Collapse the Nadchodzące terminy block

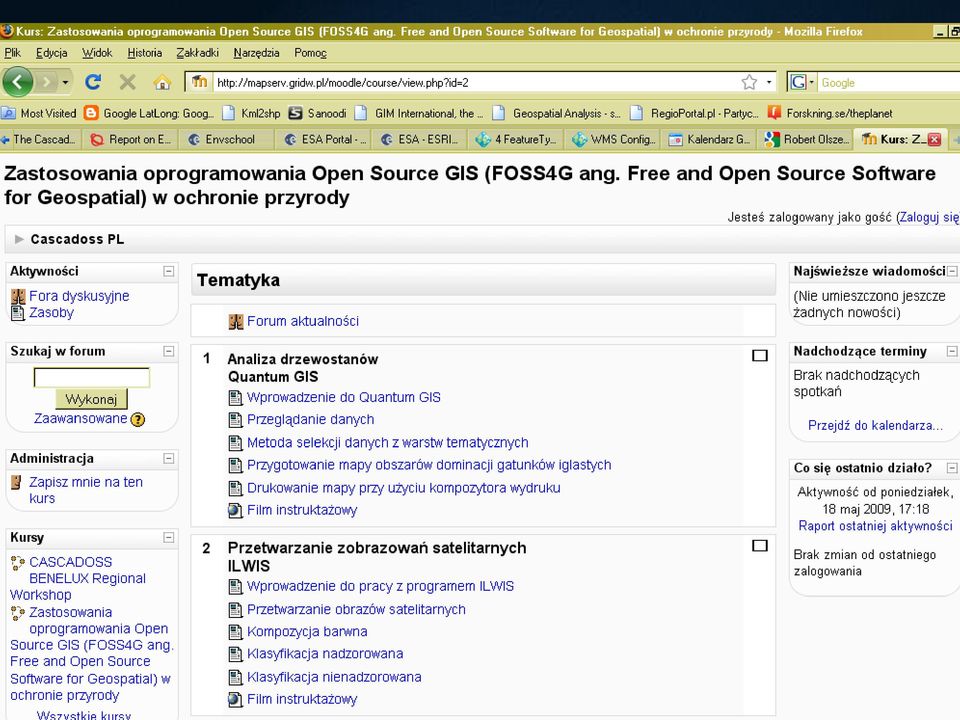click(x=952, y=351)
